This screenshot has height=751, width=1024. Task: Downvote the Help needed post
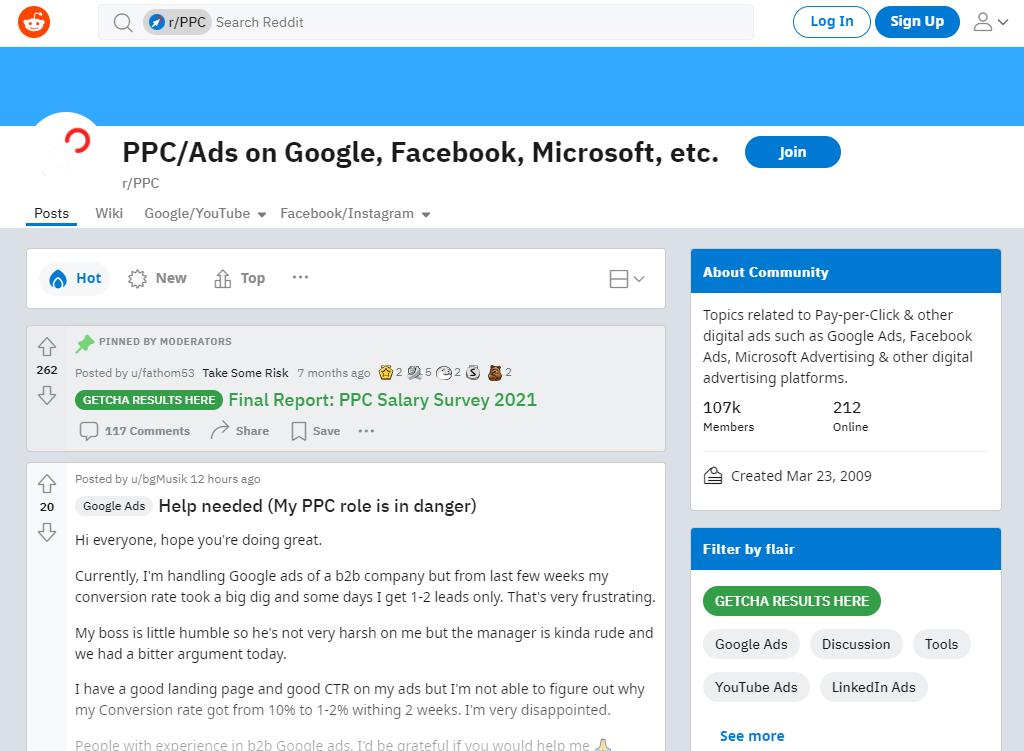pyautogui.click(x=47, y=534)
